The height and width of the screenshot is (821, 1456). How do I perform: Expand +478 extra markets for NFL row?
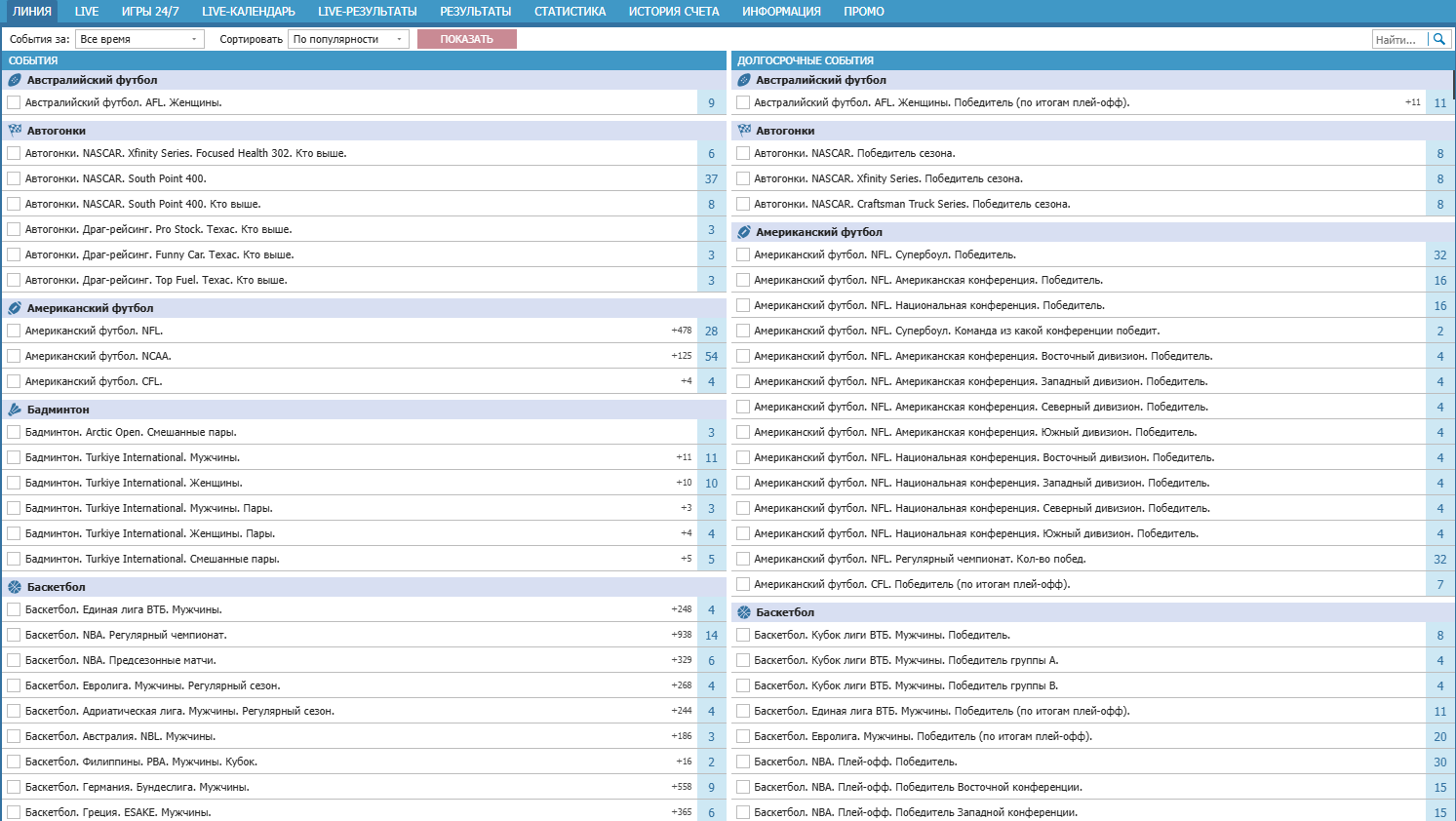[x=681, y=331]
